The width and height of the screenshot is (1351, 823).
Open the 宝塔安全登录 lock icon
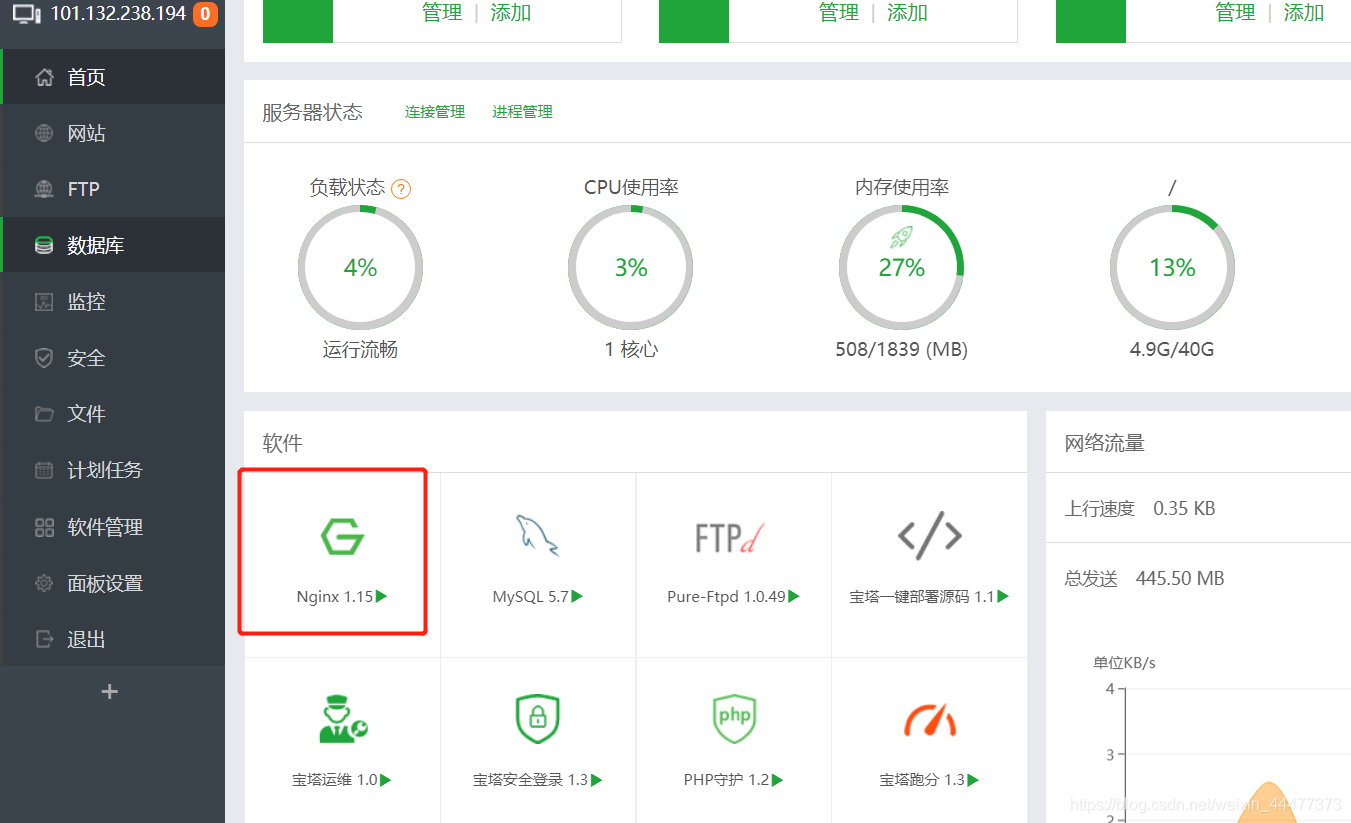[537, 718]
